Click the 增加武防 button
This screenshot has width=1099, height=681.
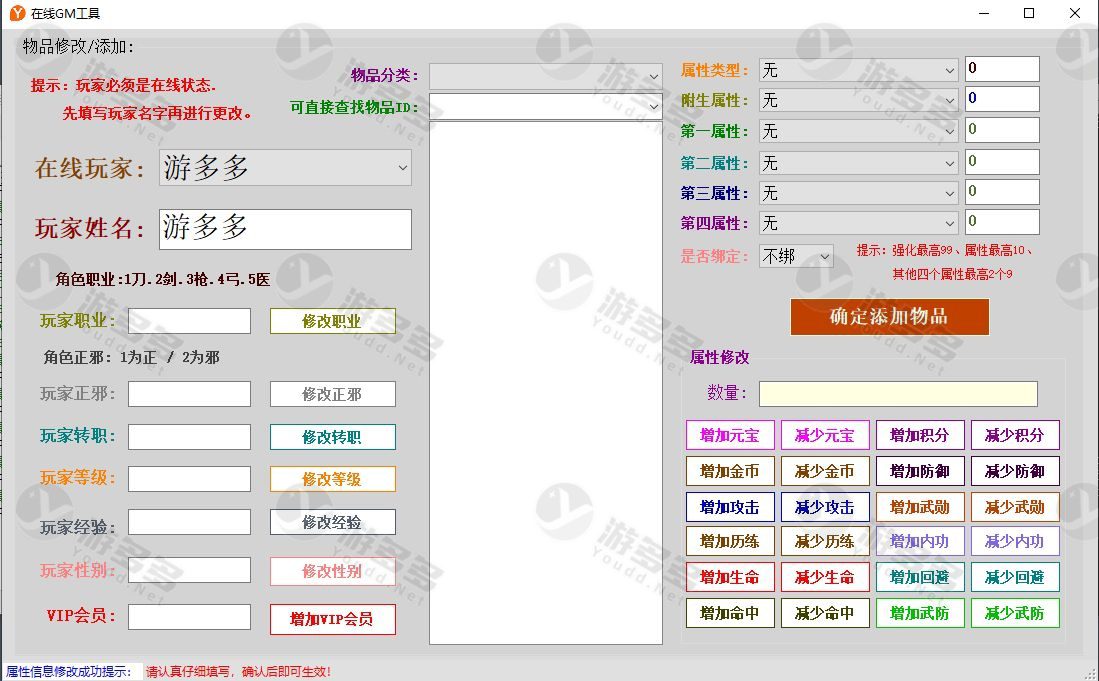[x=919, y=613]
